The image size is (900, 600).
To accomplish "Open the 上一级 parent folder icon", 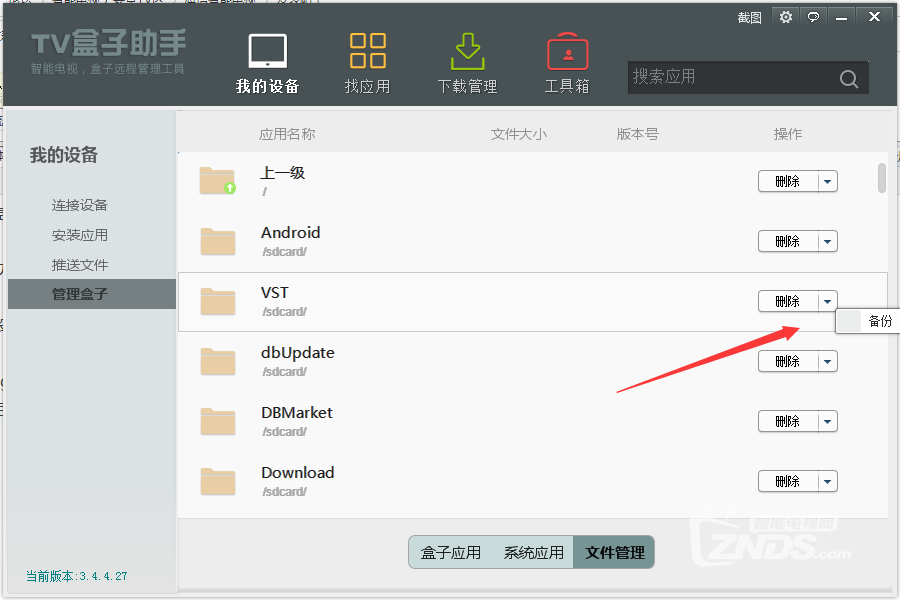I will 218,180.
